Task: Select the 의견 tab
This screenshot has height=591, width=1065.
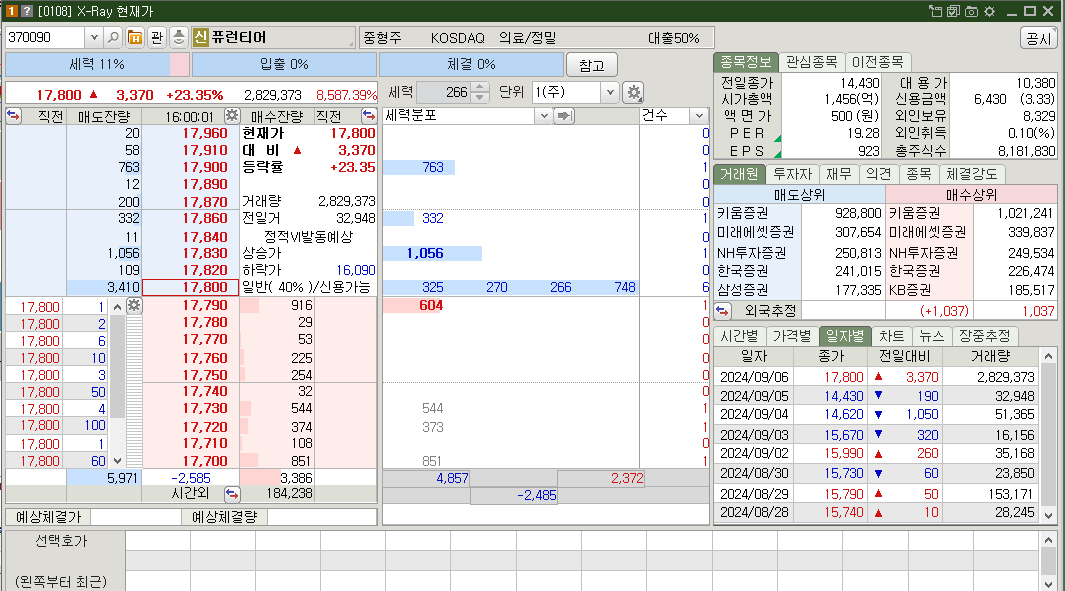Action: tap(878, 174)
